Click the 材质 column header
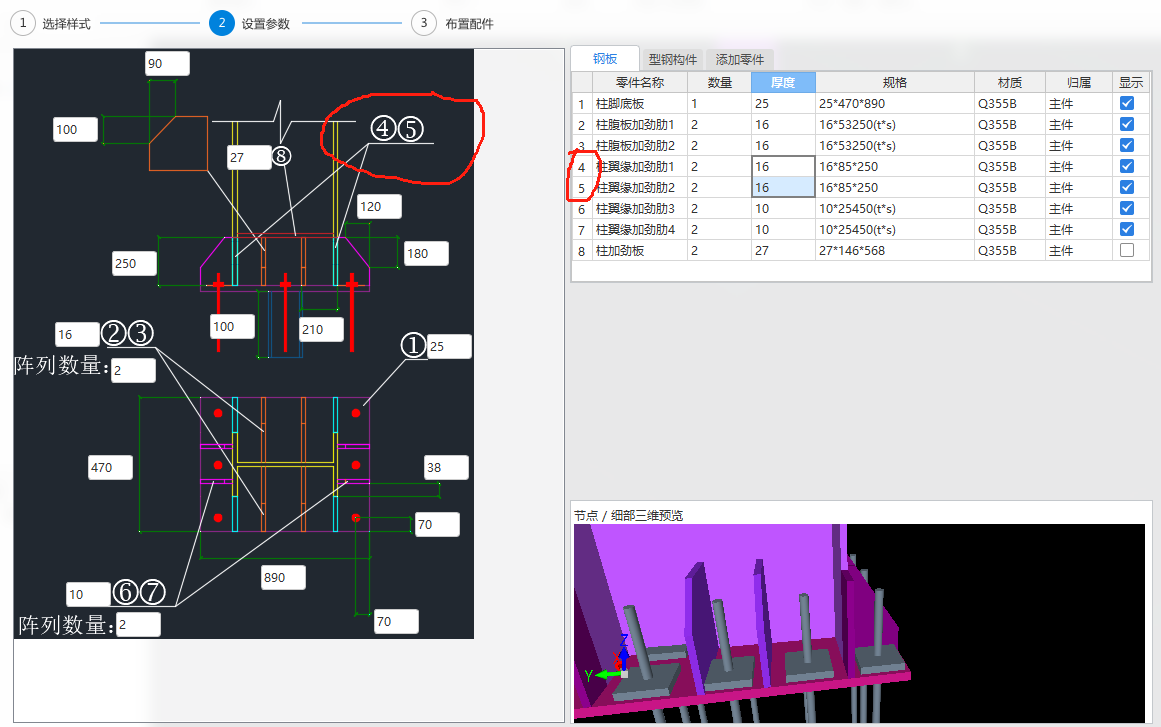 click(1010, 82)
